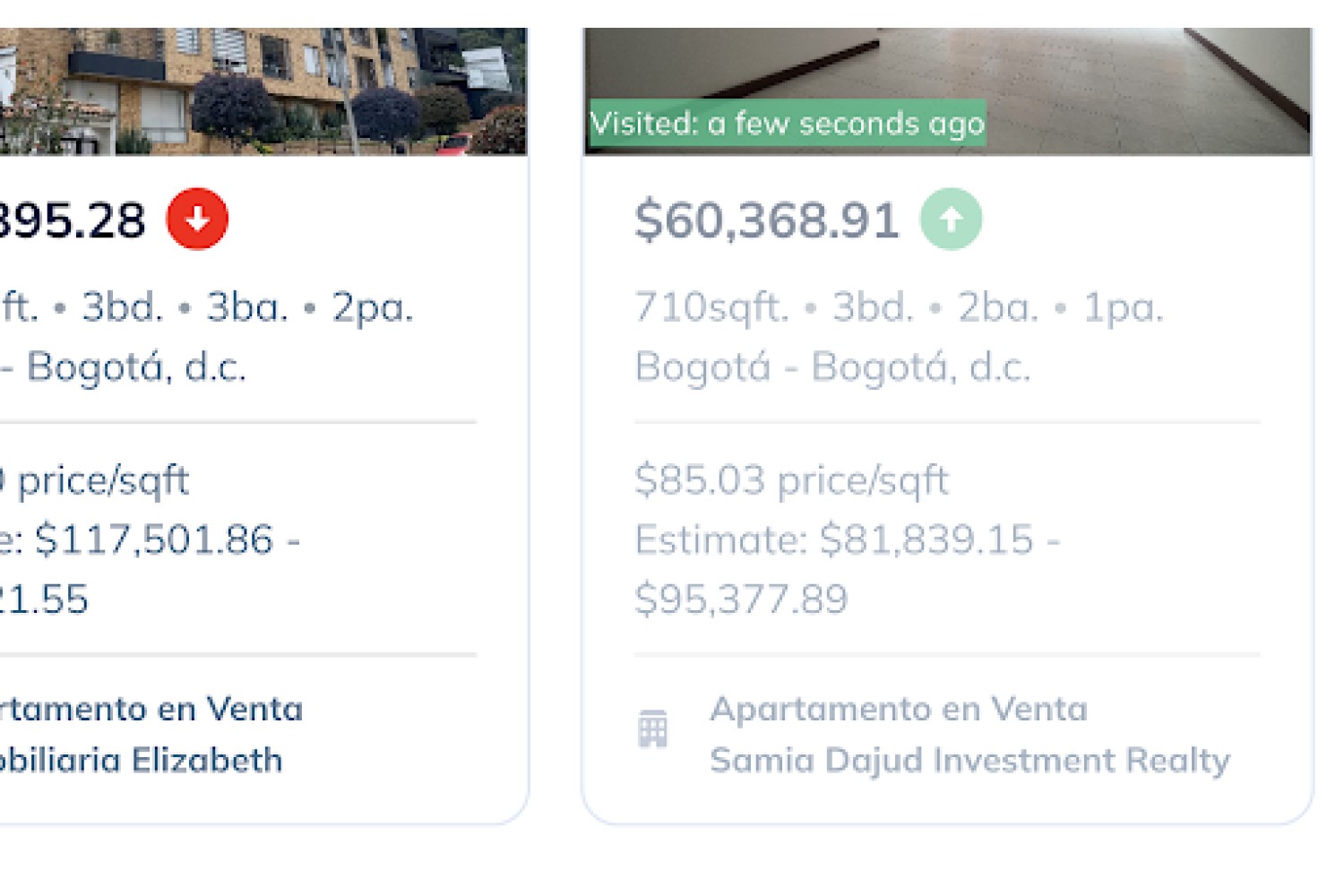This screenshot has height=896, width=1344.
Task: Open the left card's 'rtamento en Venta' title
Action: point(151,709)
